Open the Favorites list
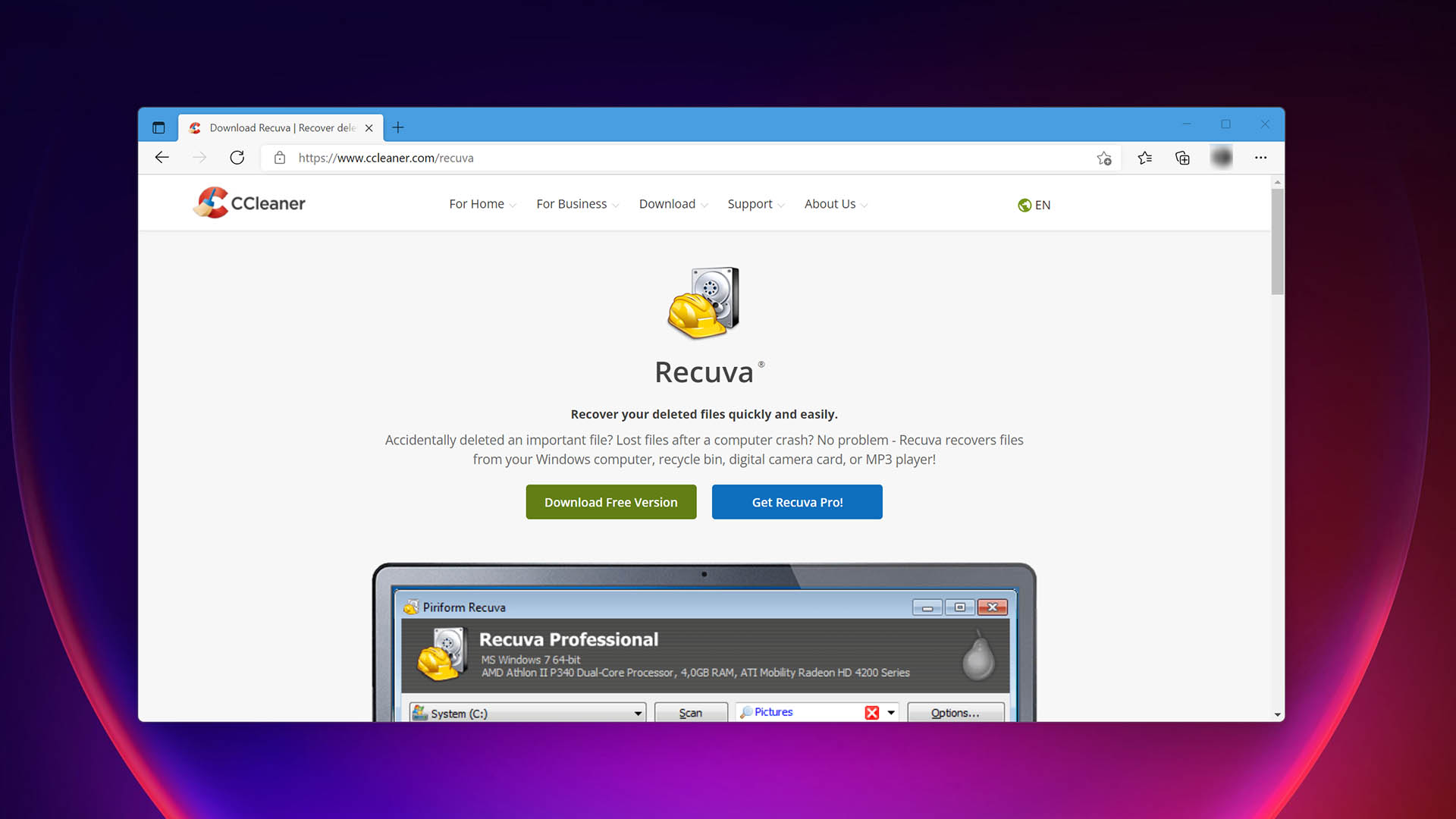The height and width of the screenshot is (819, 1456). click(1145, 158)
